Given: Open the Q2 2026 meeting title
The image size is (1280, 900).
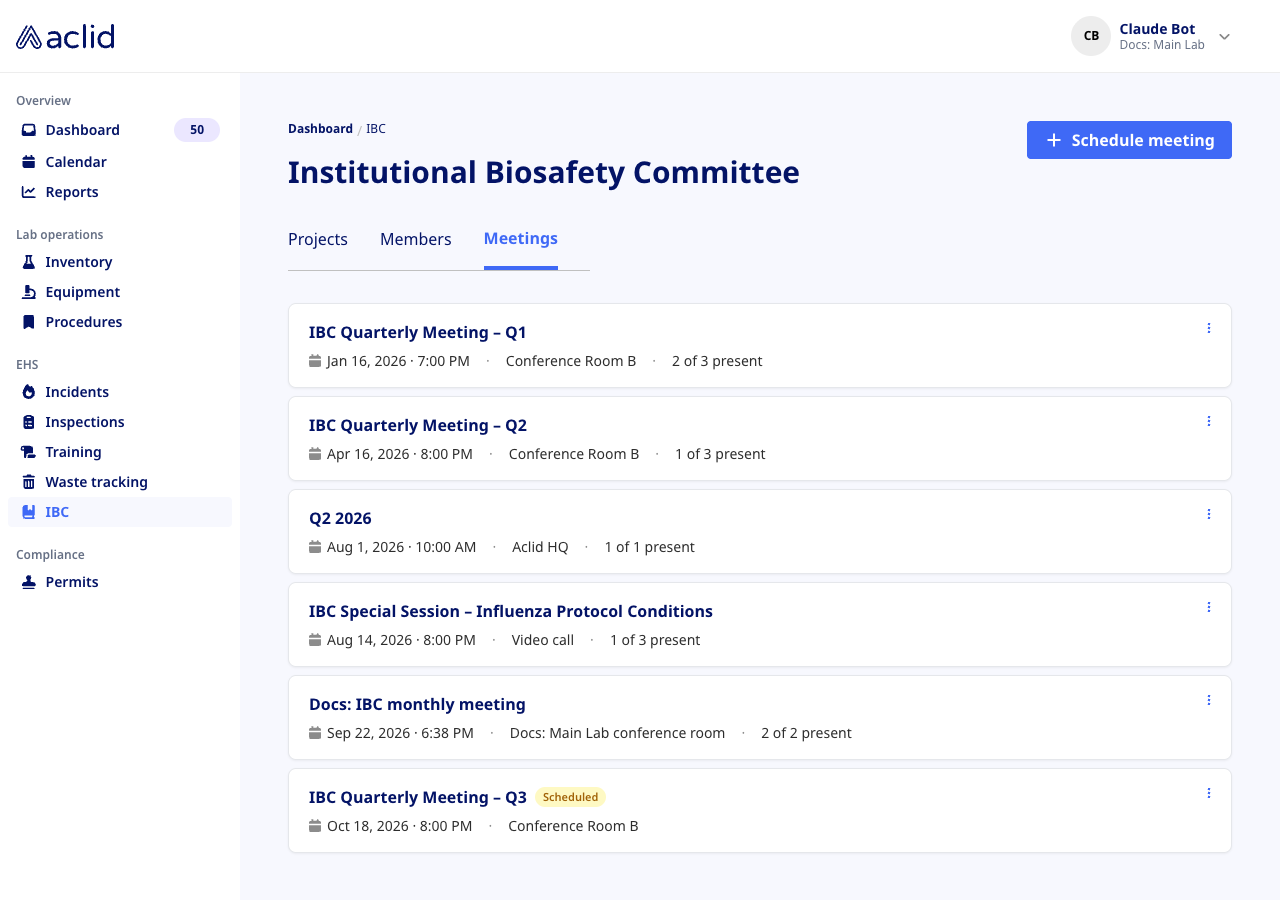Looking at the screenshot, I should pos(340,518).
